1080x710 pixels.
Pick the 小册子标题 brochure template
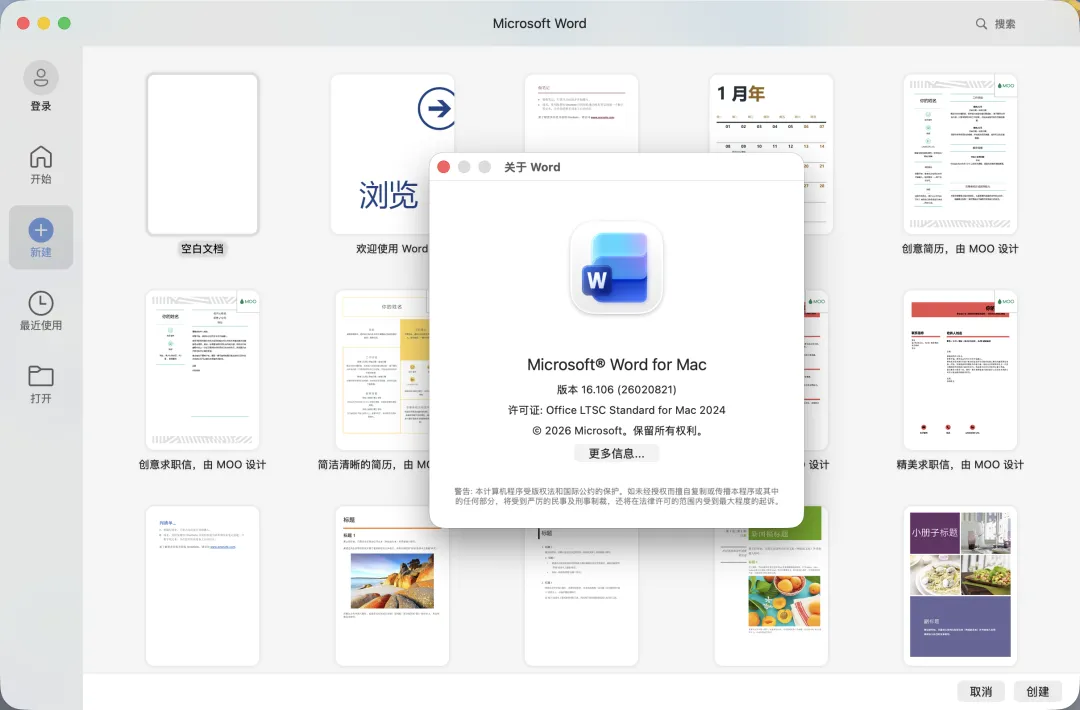[x=960, y=585]
